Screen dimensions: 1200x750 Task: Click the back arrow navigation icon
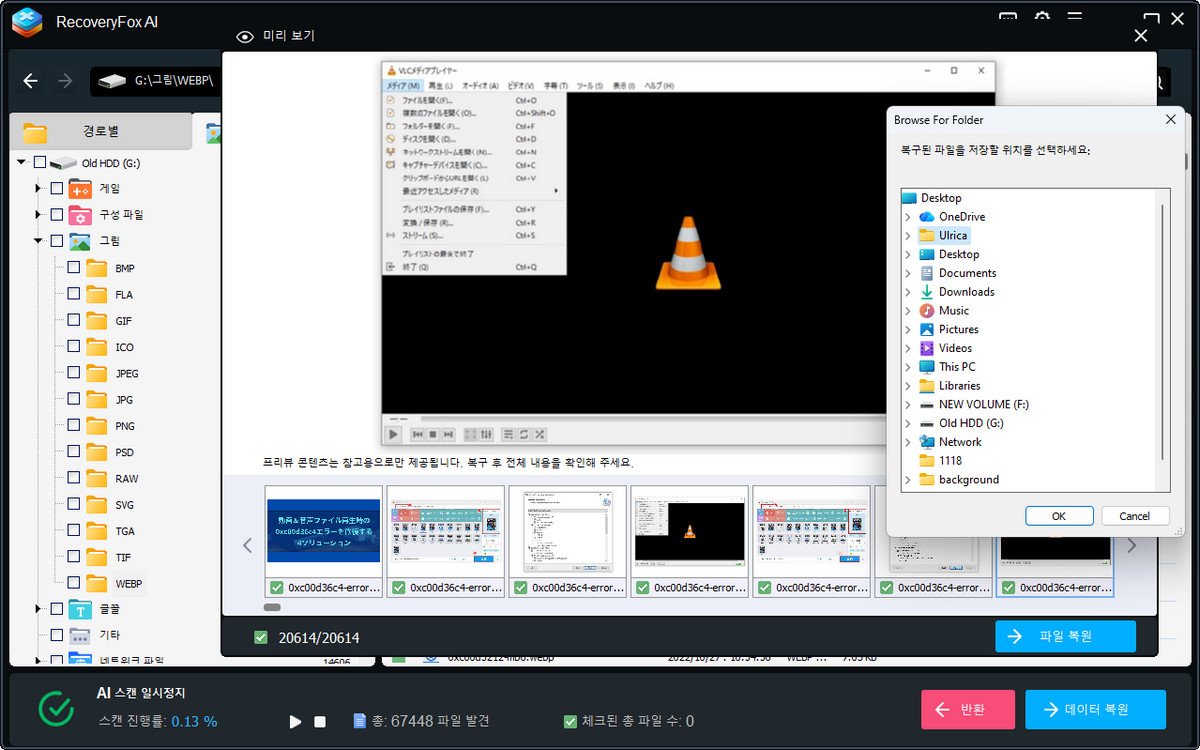tap(31, 81)
